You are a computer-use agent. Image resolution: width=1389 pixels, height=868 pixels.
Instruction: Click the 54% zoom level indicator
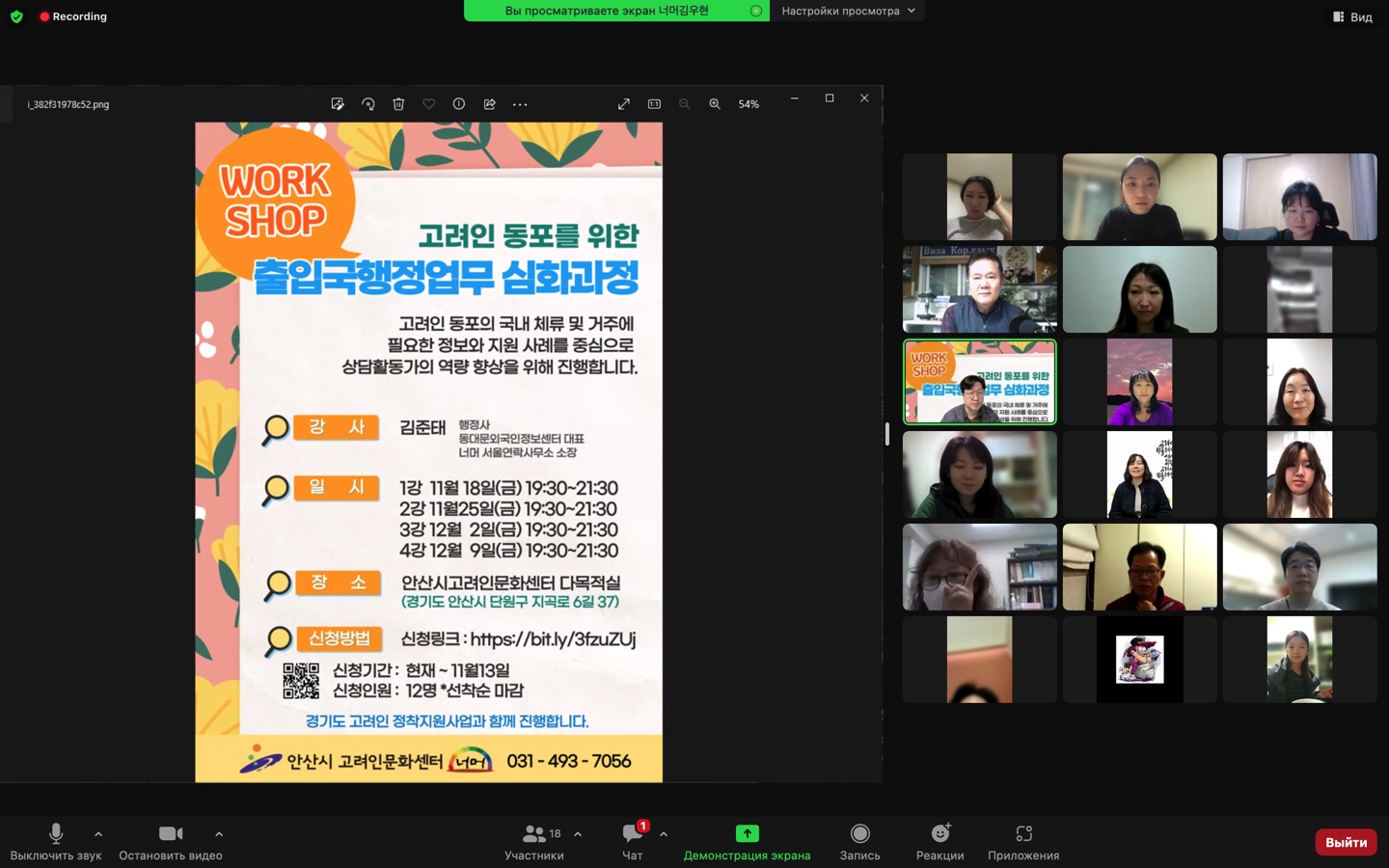[x=749, y=104]
